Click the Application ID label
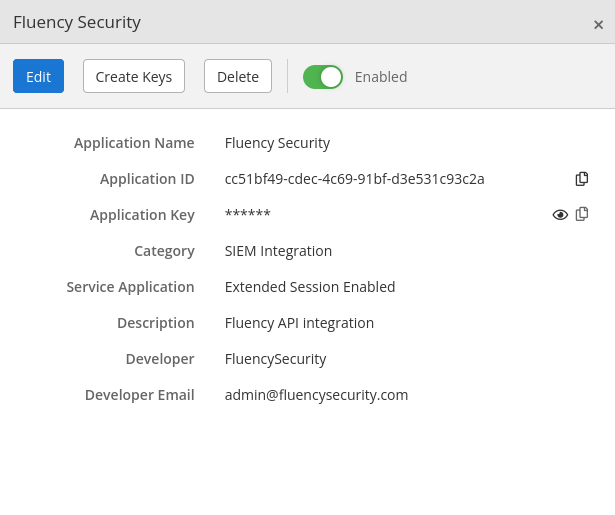The height and width of the screenshot is (515, 615). pyautogui.click(x=147, y=179)
